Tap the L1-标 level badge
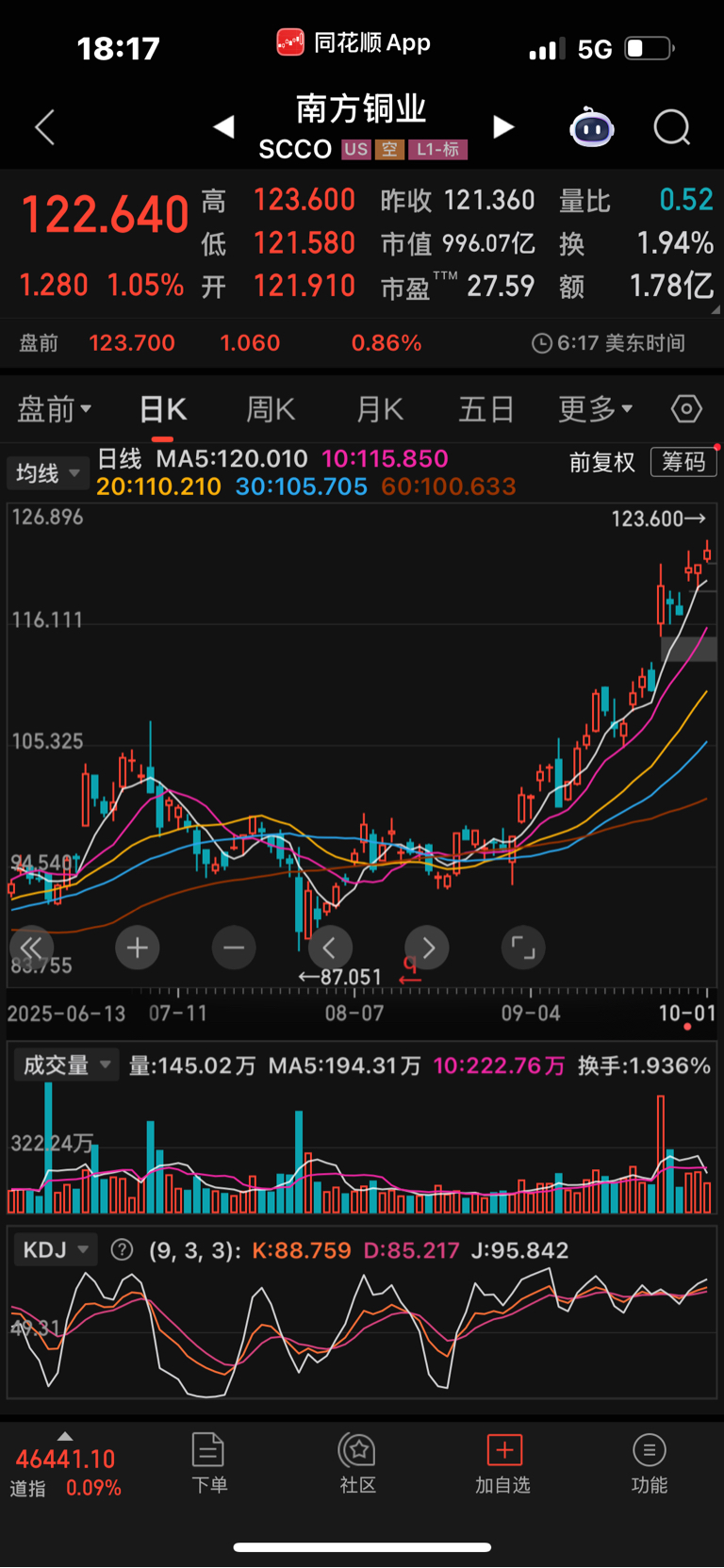Image resolution: width=724 pixels, height=1568 pixels. 437,149
